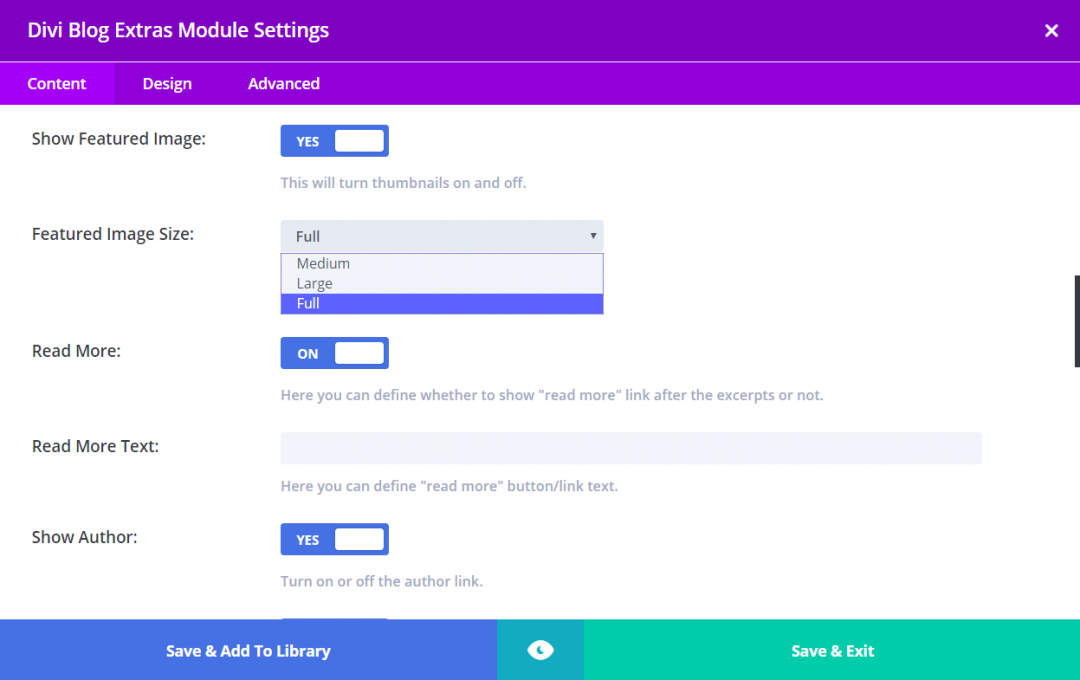Click the Featured Image Size dropdown arrow
The height and width of the screenshot is (680, 1080).
tap(594, 236)
